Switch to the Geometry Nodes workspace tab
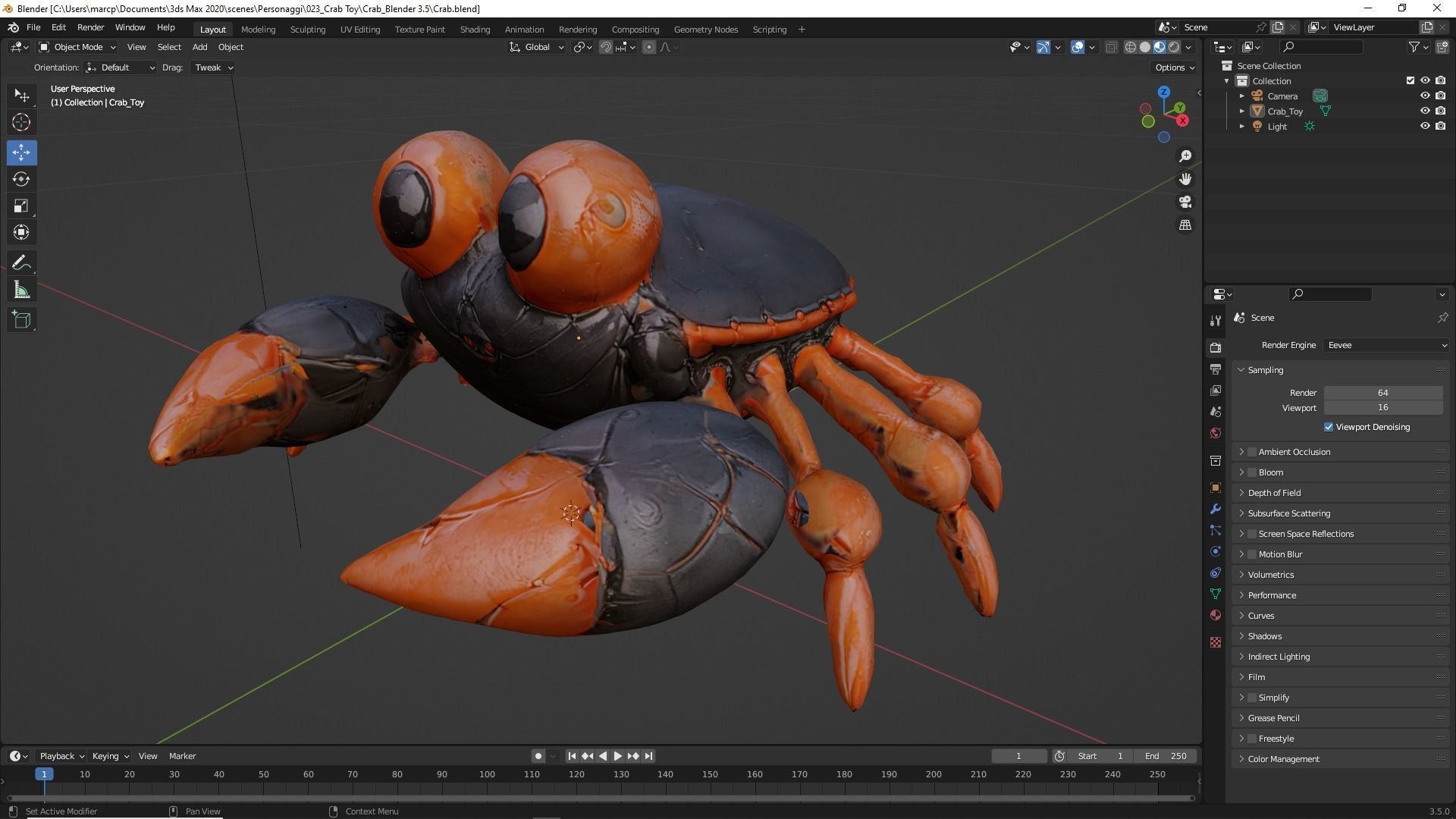This screenshot has width=1456, height=819. click(x=705, y=30)
